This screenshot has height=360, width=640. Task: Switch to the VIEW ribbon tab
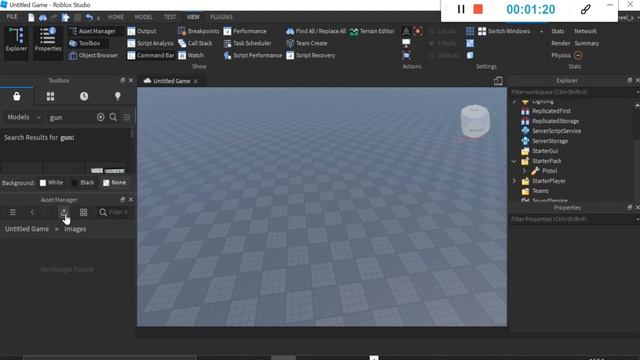193,17
